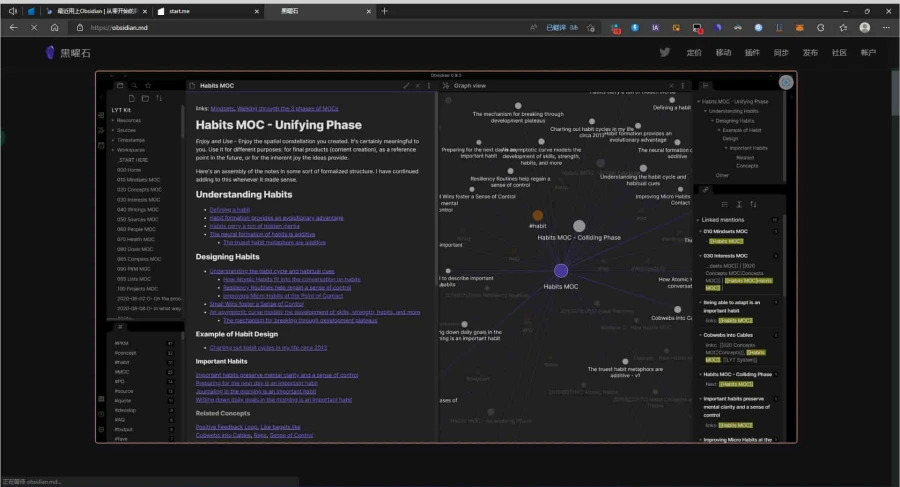Open Obsidian's Twitter link
The image size is (900, 487).
click(665, 52)
